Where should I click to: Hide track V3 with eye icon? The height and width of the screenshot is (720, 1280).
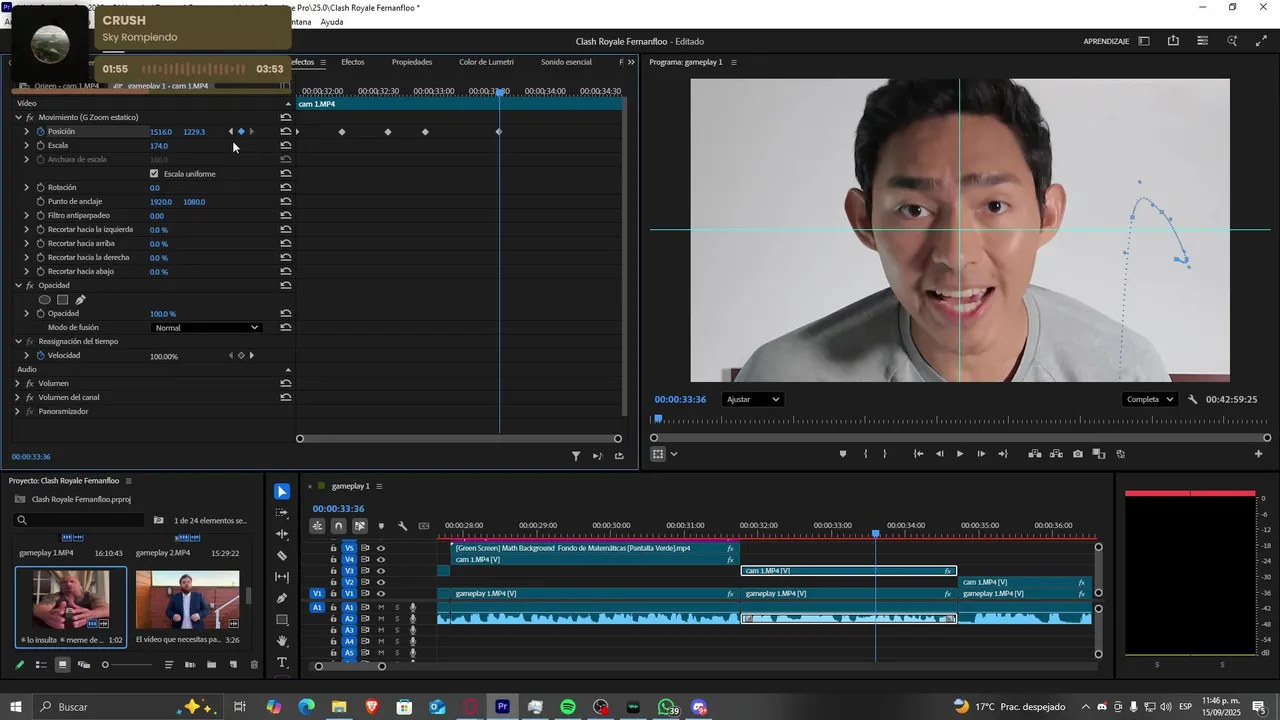(381, 571)
